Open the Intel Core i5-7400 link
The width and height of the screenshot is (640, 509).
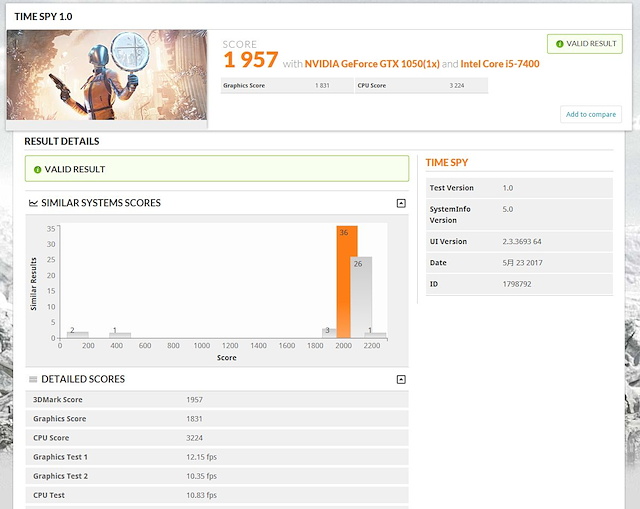point(500,64)
